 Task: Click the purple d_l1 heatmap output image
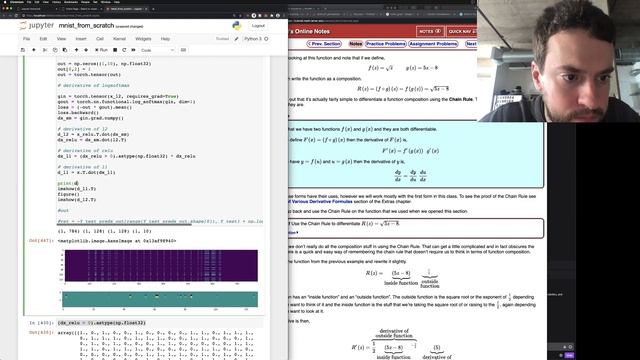coord(161,266)
